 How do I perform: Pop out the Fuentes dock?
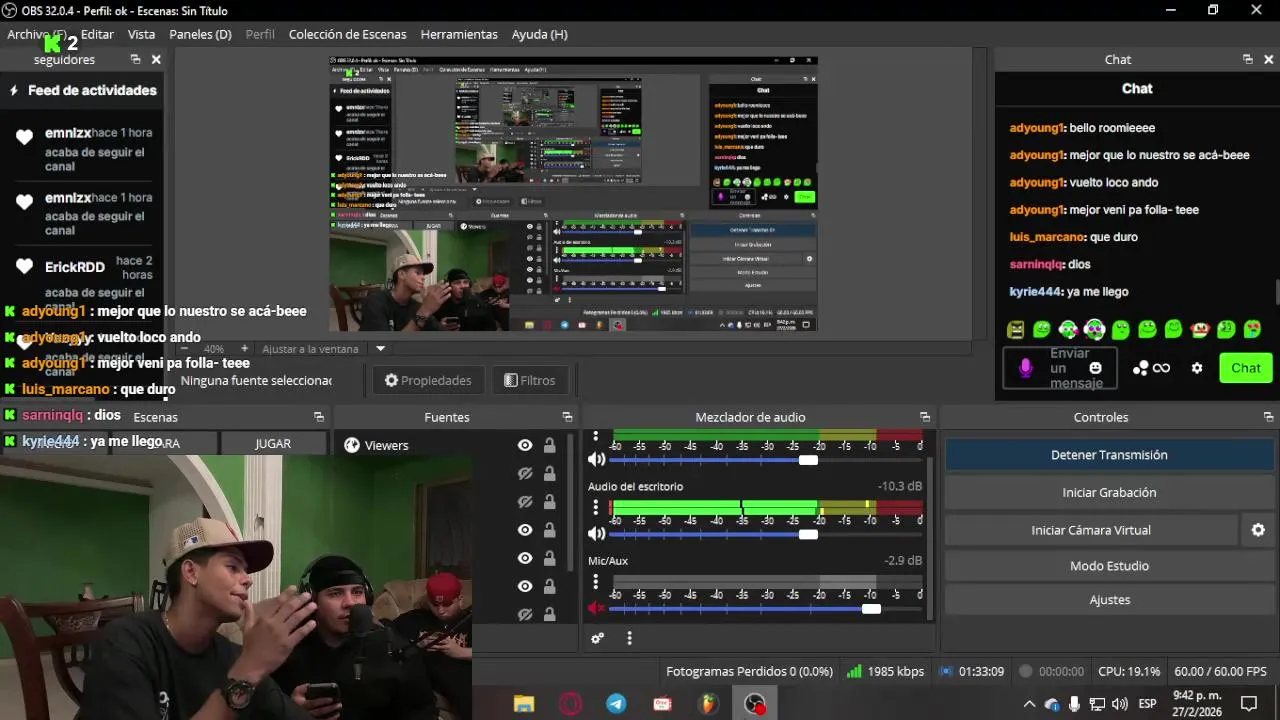[x=567, y=417]
